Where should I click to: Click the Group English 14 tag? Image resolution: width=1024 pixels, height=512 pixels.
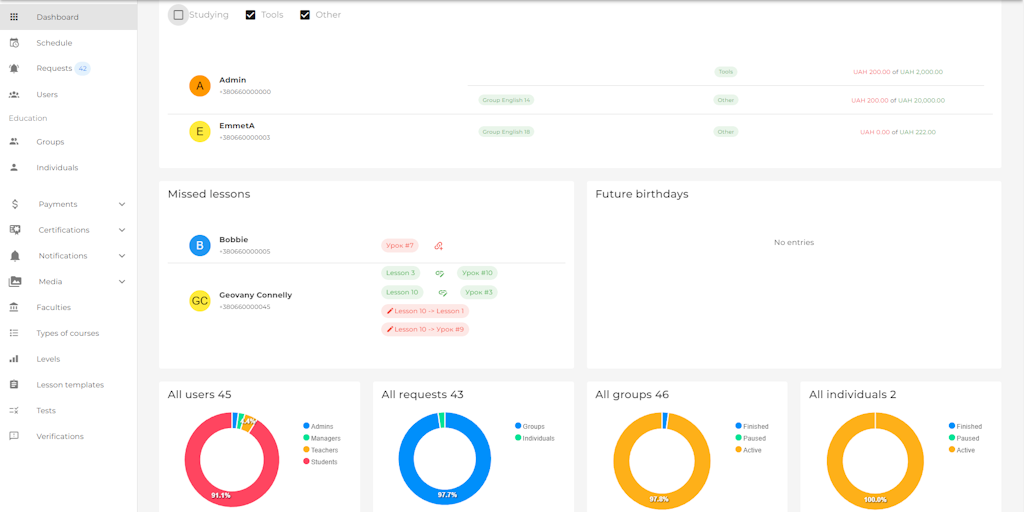click(506, 100)
